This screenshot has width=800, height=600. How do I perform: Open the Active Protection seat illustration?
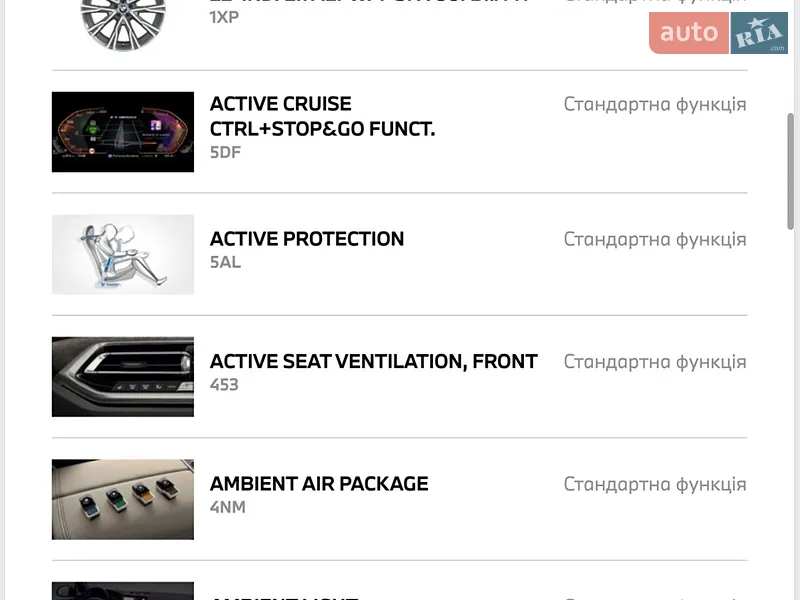pos(123,254)
